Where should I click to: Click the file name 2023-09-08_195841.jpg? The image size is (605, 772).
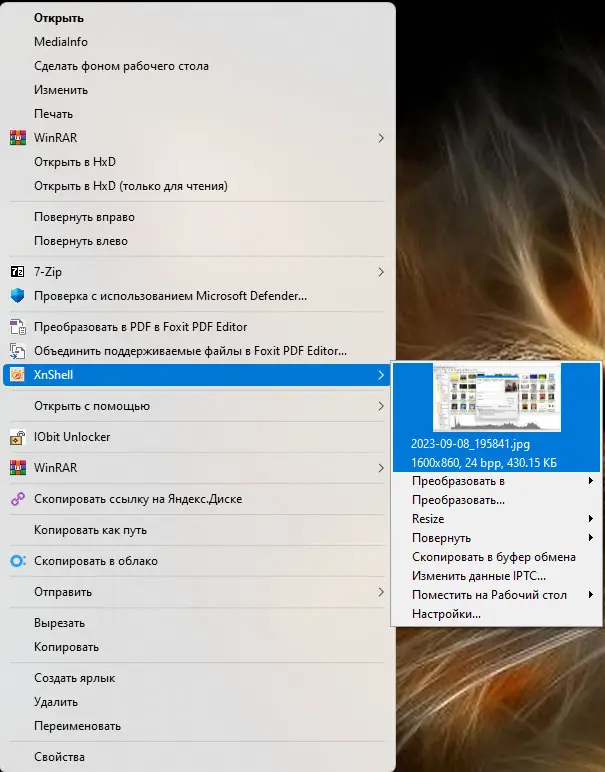click(471, 444)
